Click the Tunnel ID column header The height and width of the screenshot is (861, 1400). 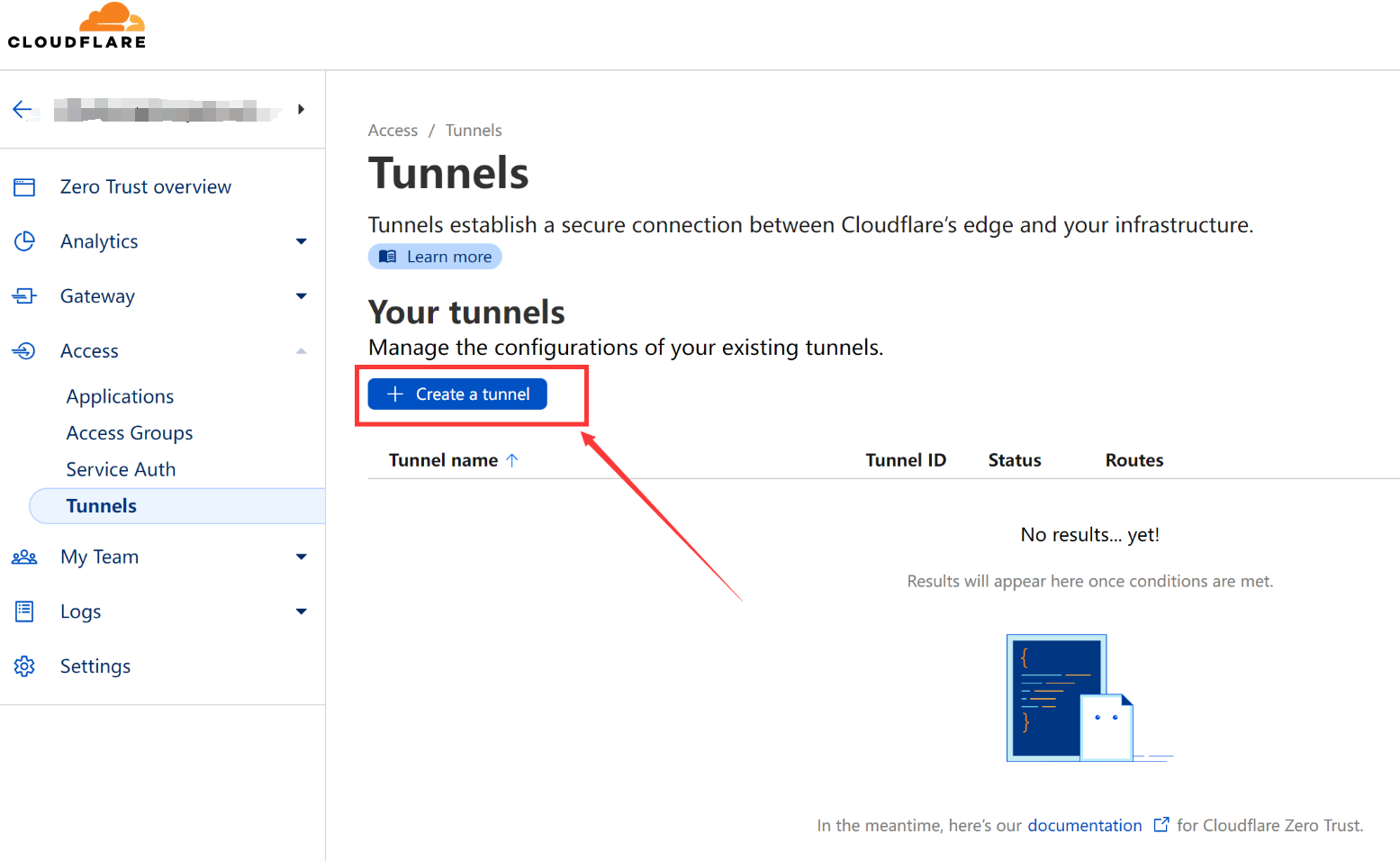click(x=906, y=460)
